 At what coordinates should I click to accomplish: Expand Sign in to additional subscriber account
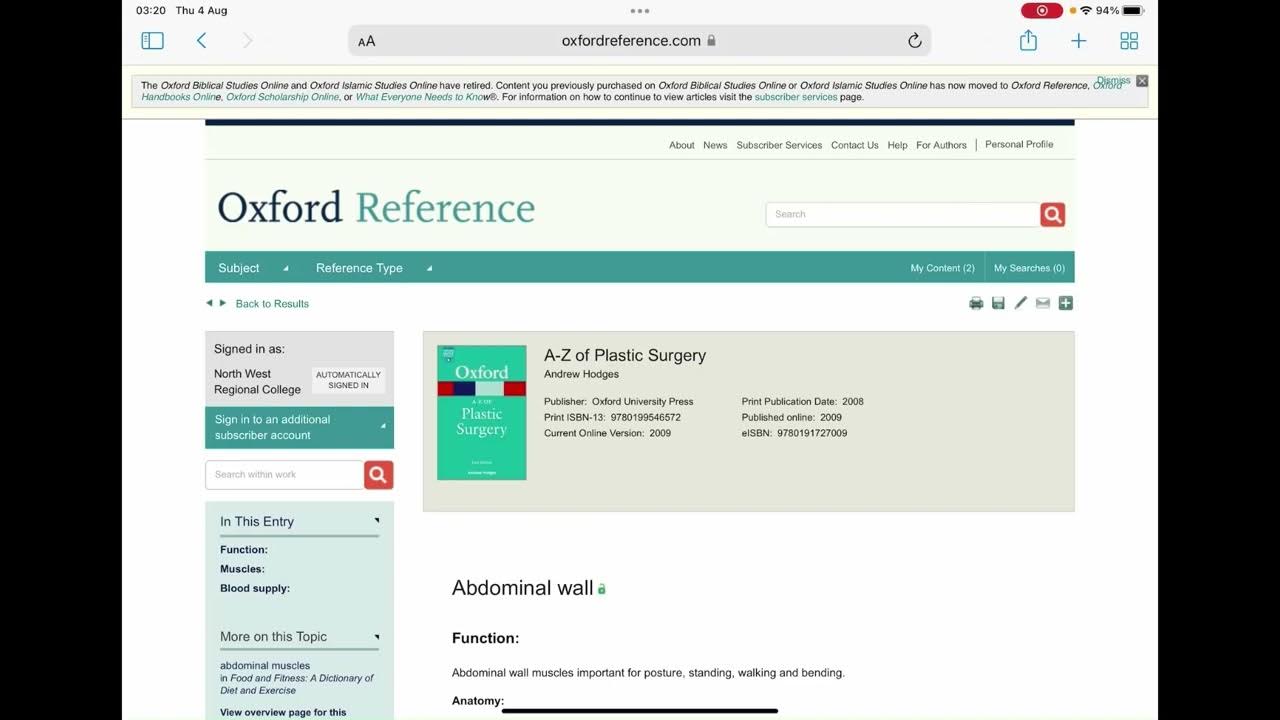[299, 428]
